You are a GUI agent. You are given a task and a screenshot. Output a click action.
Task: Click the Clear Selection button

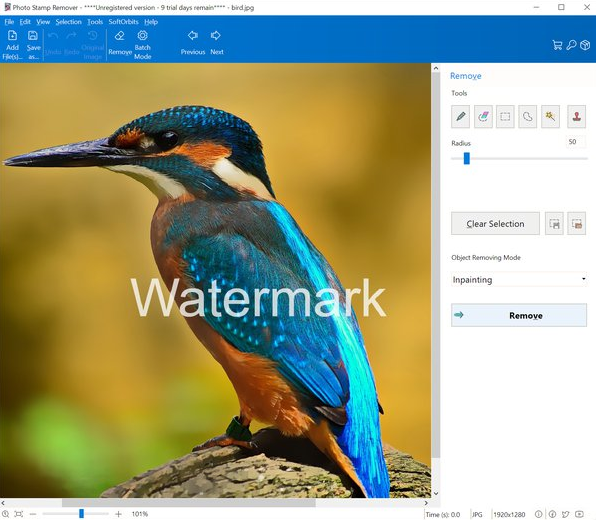[x=495, y=224]
